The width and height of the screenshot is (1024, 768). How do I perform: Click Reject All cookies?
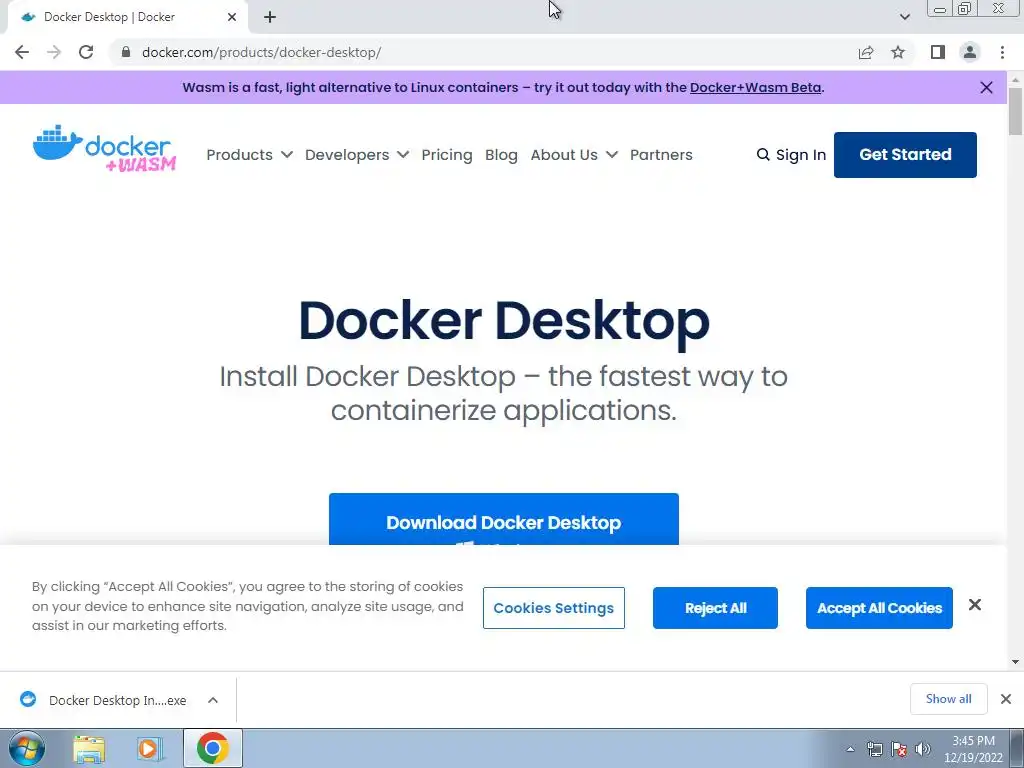[x=715, y=608]
